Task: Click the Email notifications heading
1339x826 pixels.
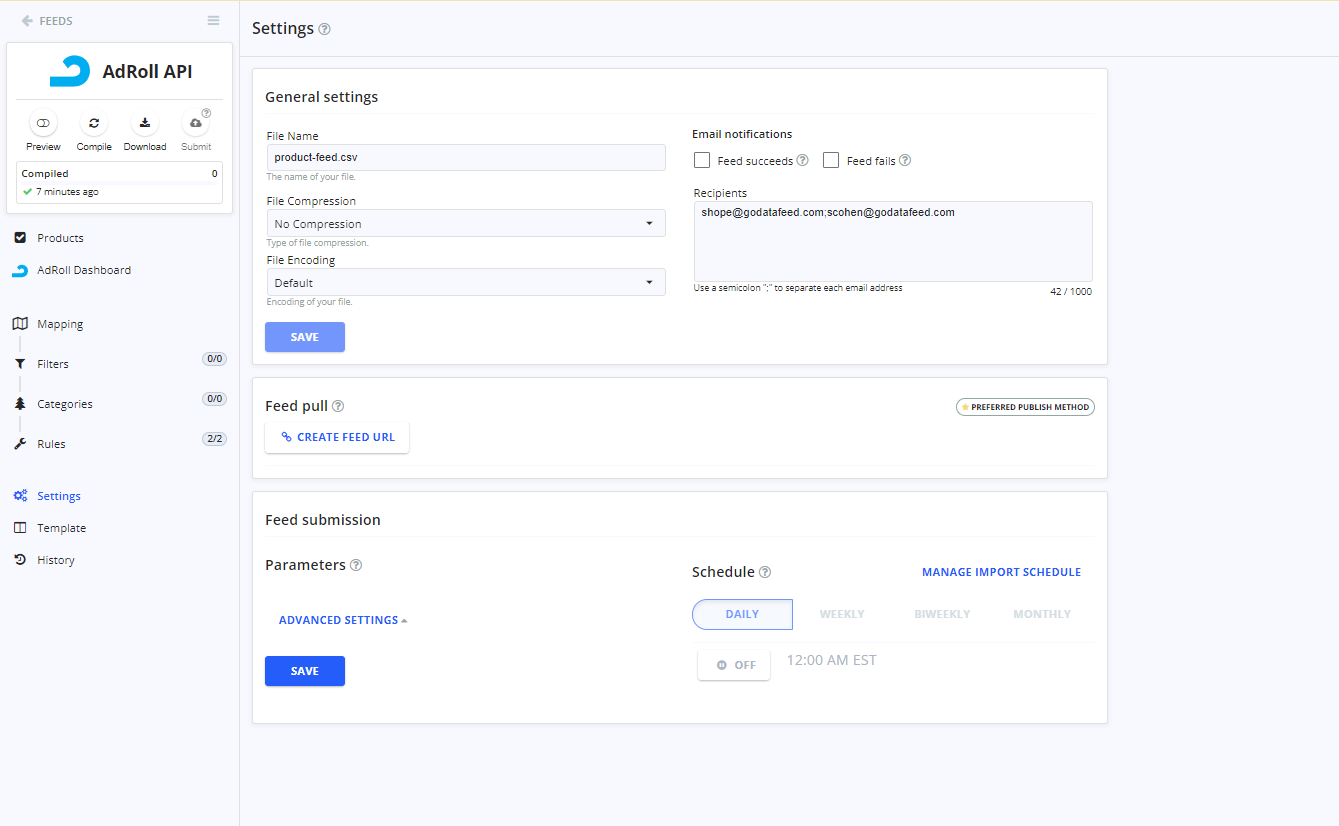Action: [742, 134]
